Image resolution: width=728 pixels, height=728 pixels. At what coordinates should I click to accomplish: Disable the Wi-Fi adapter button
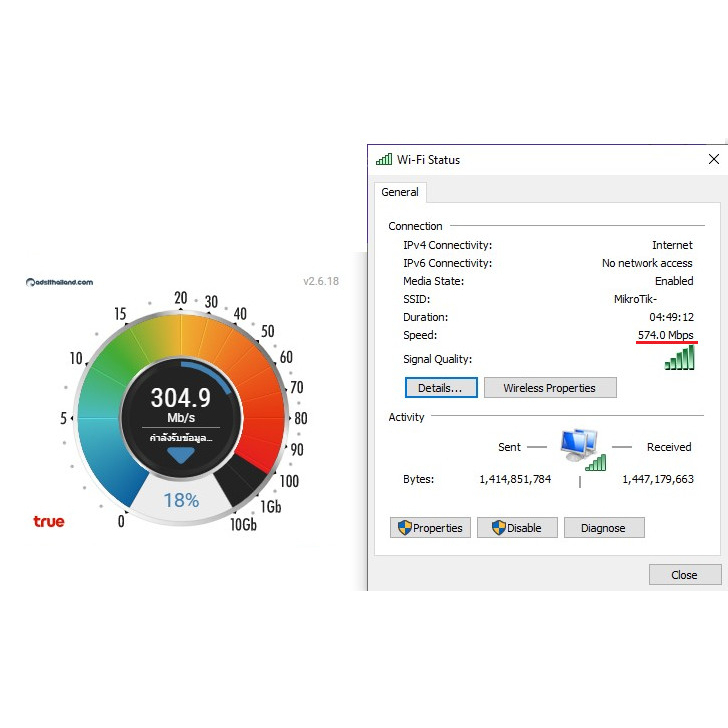[x=517, y=528]
